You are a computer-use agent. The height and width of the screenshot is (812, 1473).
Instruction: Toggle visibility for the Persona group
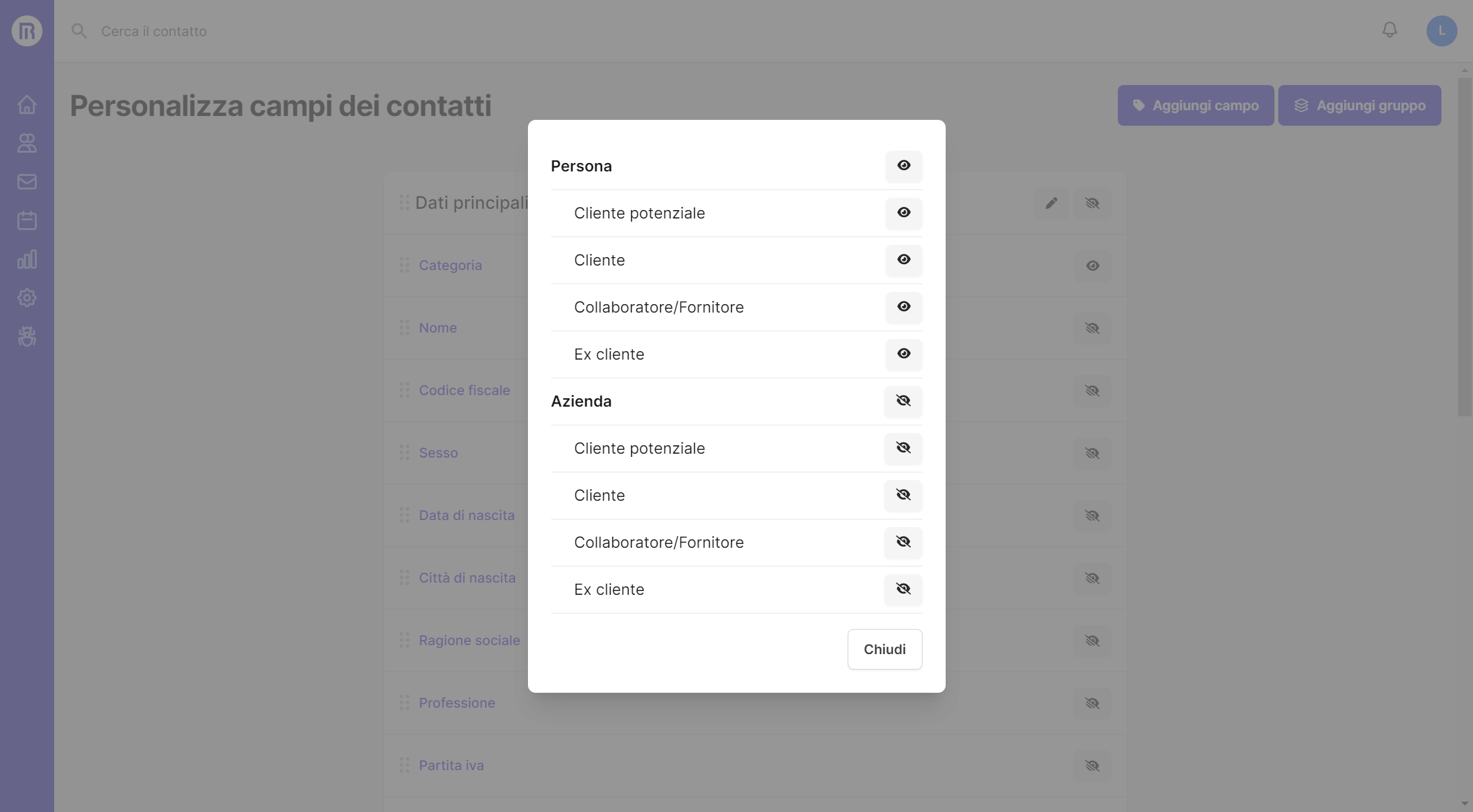click(x=903, y=166)
